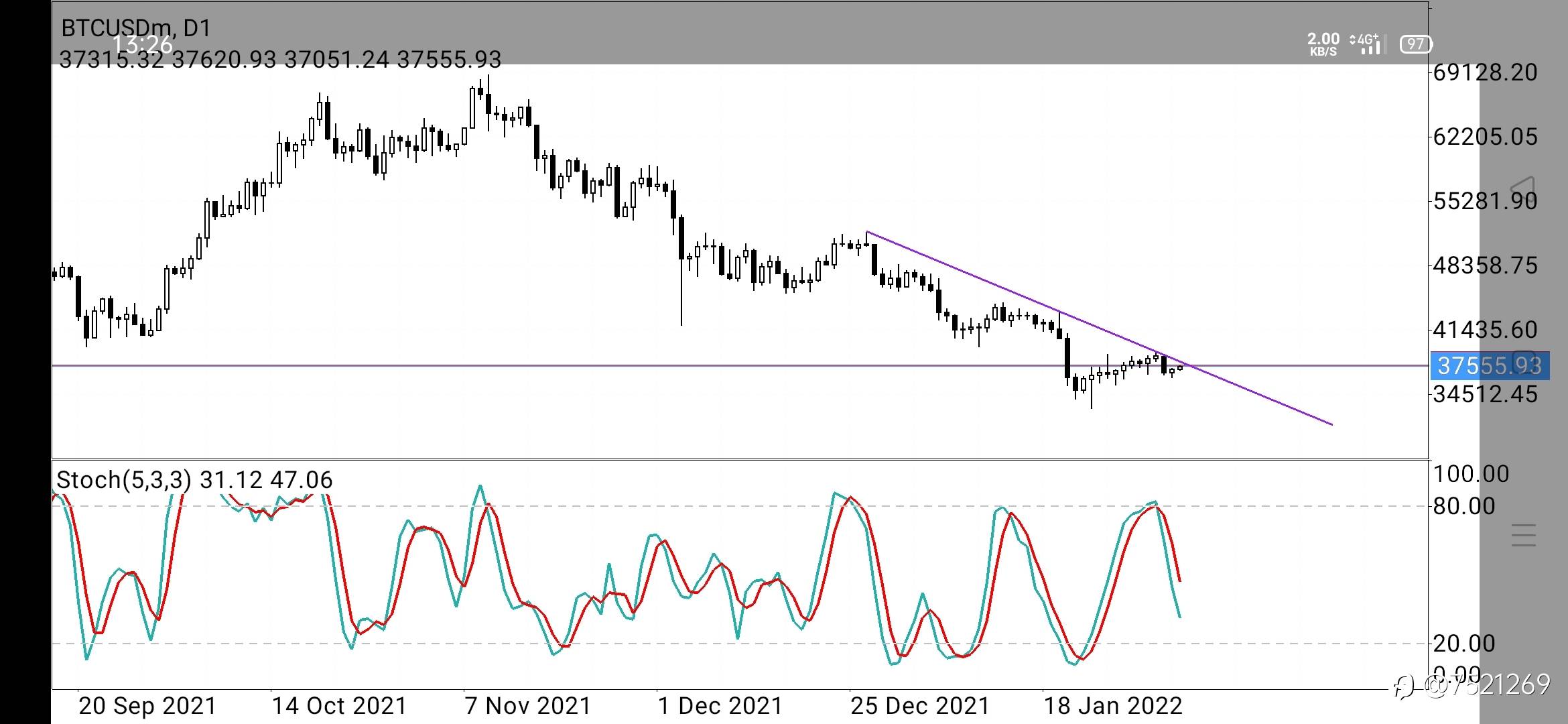The height and width of the screenshot is (724, 1568).
Task: Tap the battery indicator showing 97
Action: [1415, 44]
